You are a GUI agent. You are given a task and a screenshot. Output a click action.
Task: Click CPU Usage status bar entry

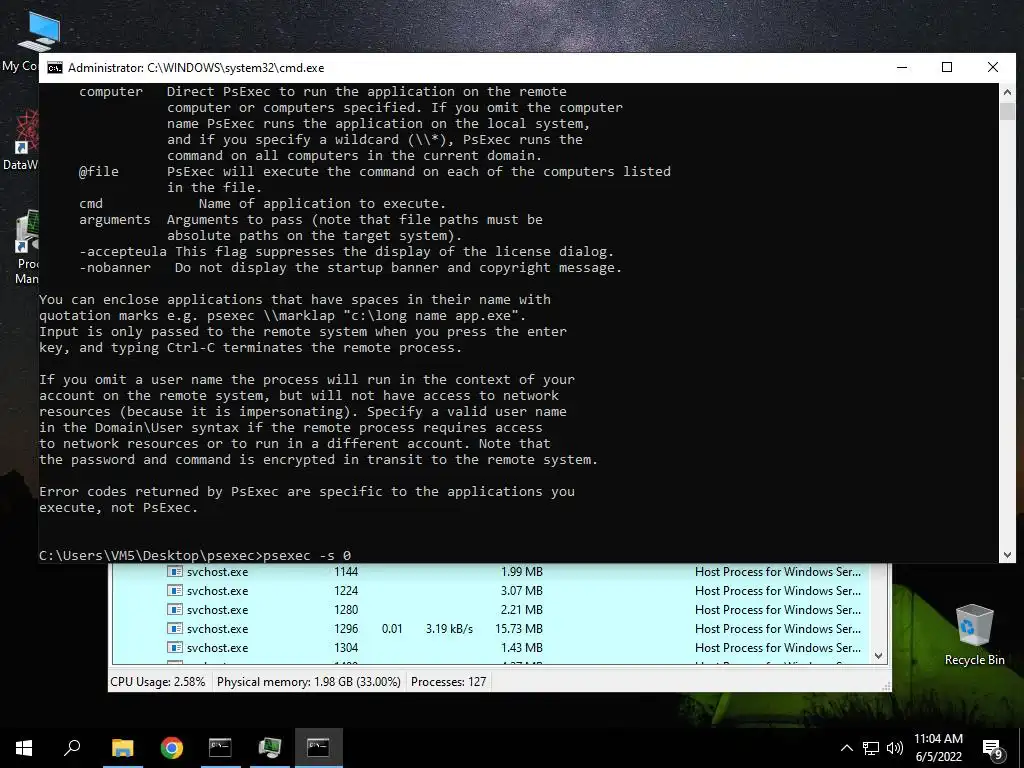[157, 682]
